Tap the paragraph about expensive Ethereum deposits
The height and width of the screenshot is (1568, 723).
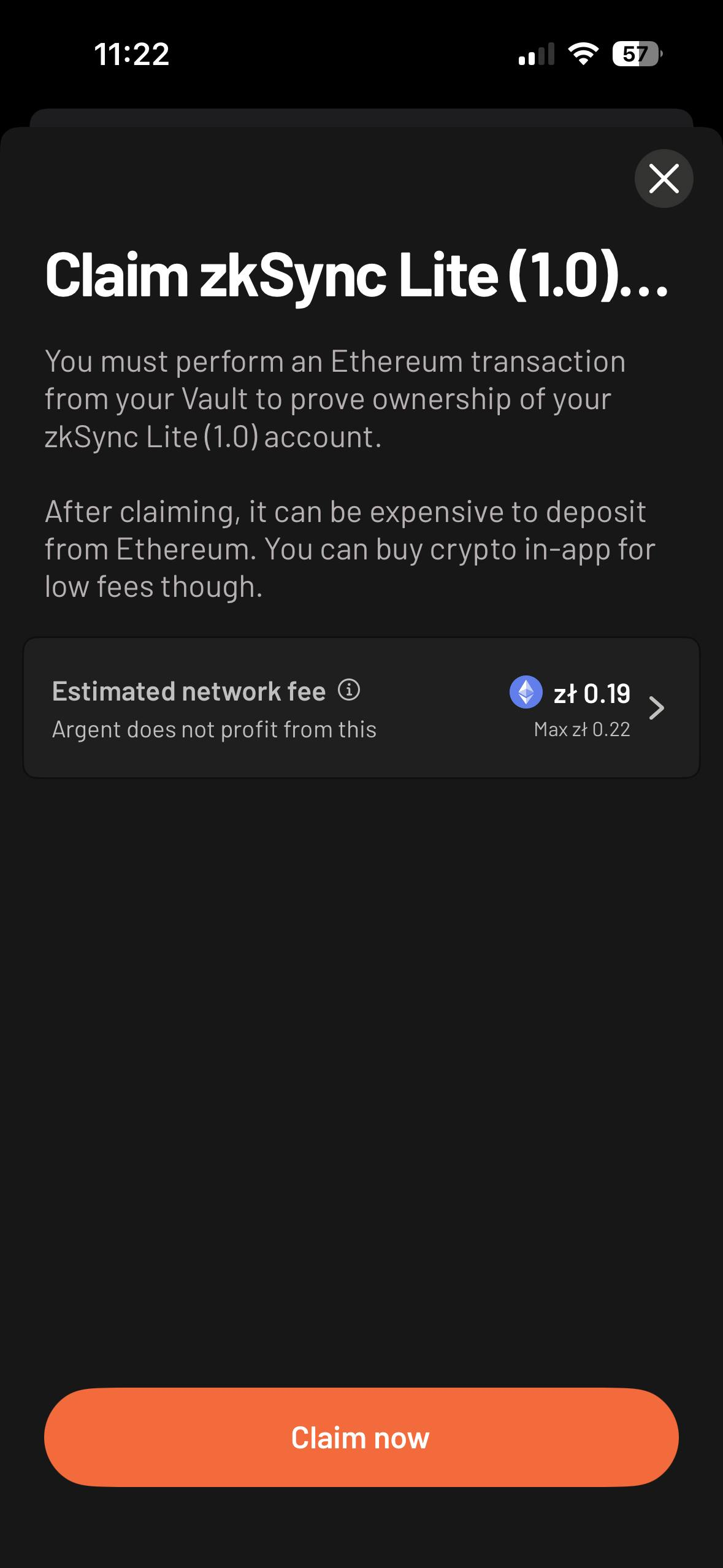[x=350, y=549]
